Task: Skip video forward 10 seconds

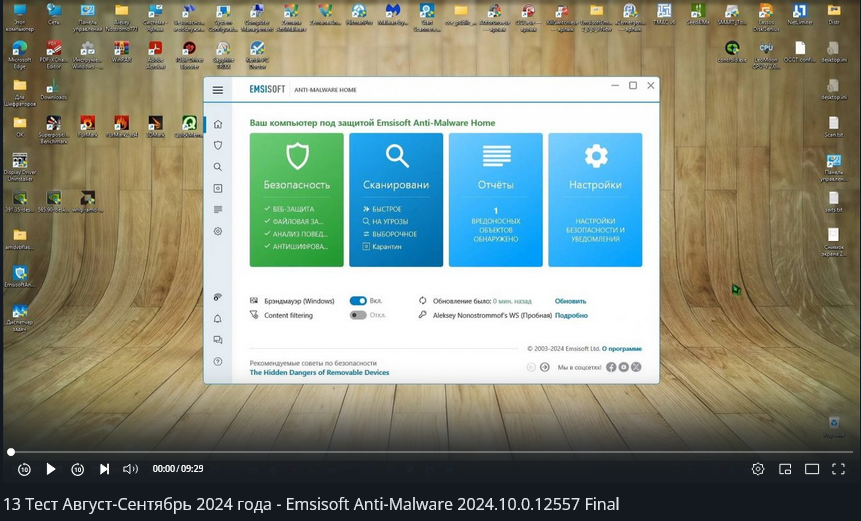Action: click(77, 469)
